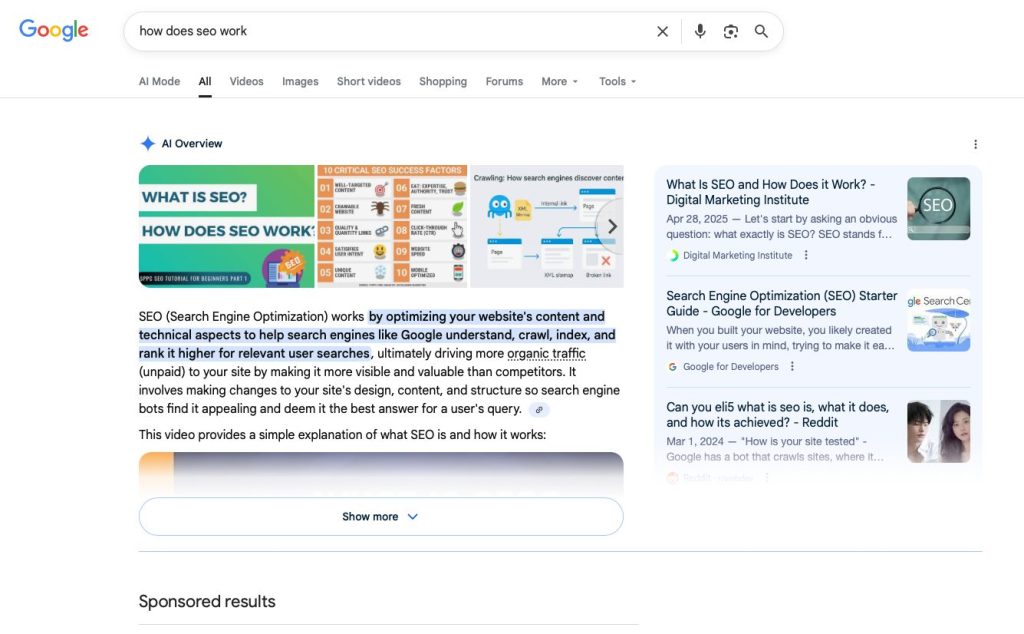Click the SEO magnifier thumbnail for Digital Marketing Institute
1024x634 pixels.
point(938,209)
